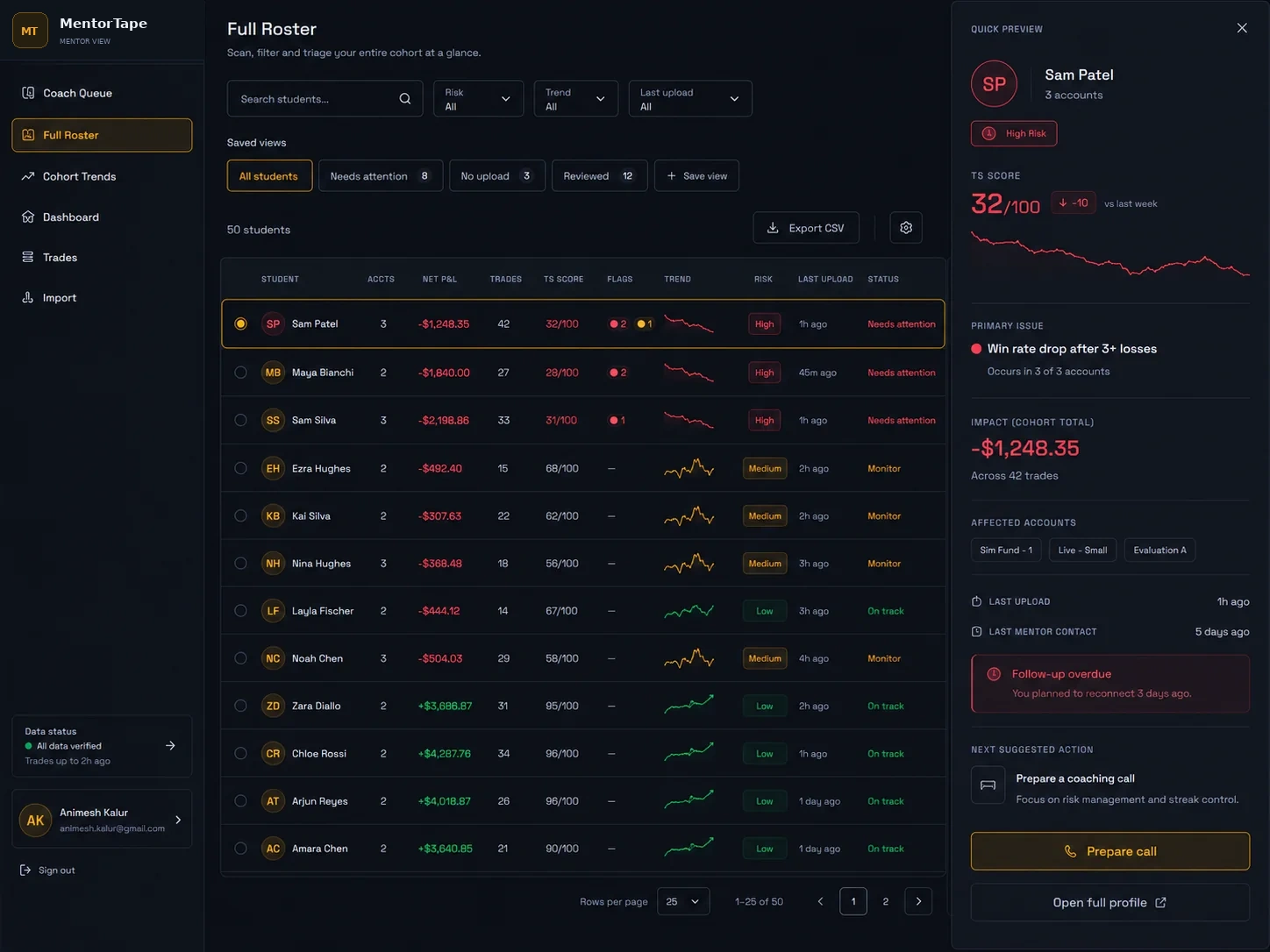
Task: Click the Sign out link
Action: (47, 870)
